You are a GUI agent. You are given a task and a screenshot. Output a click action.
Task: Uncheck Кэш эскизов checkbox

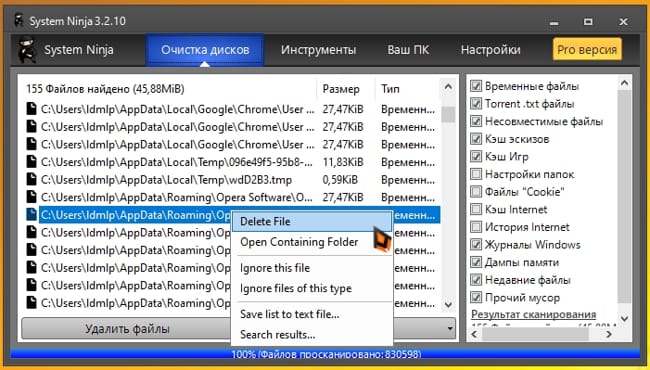476,139
